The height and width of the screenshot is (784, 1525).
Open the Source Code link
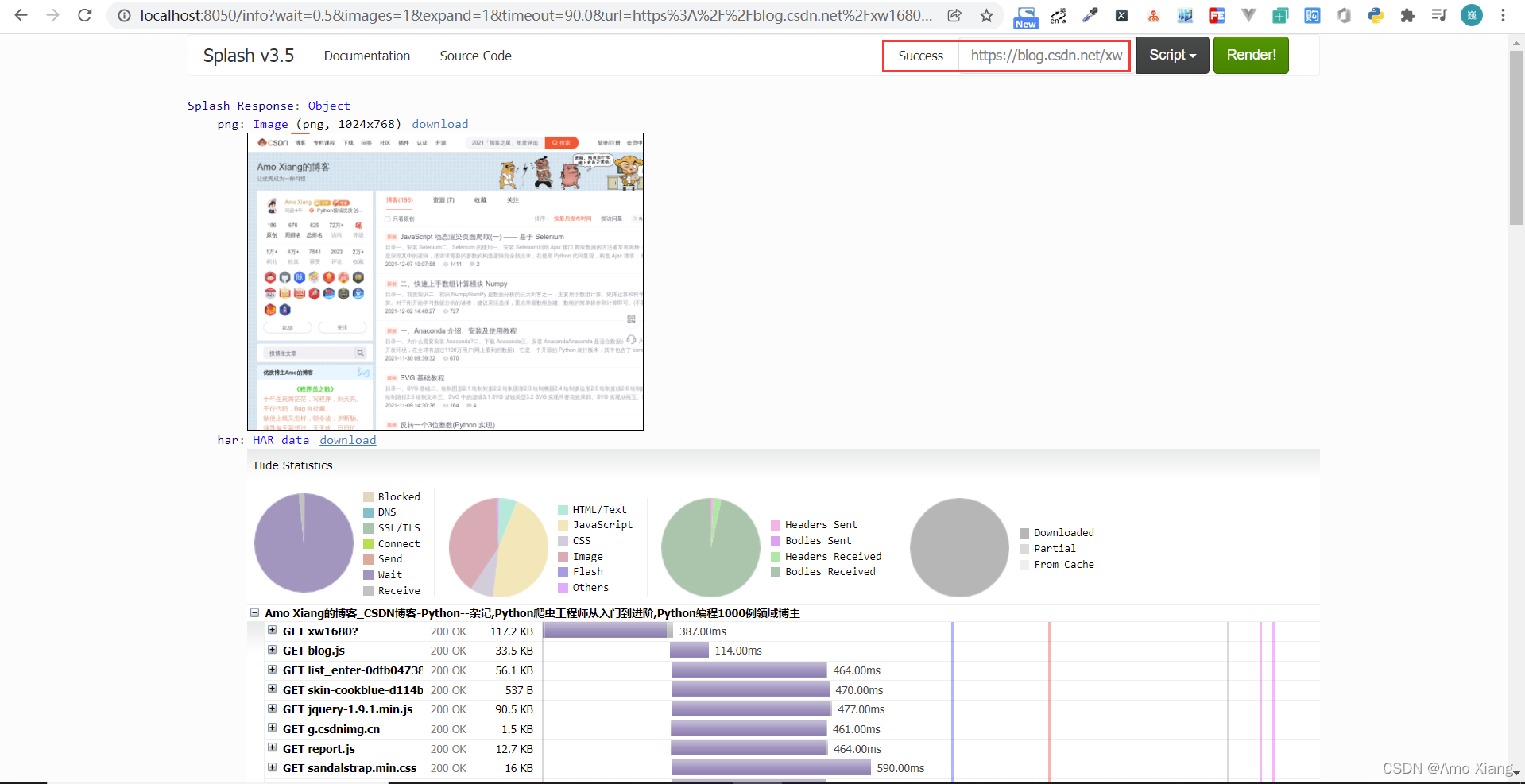click(x=475, y=56)
